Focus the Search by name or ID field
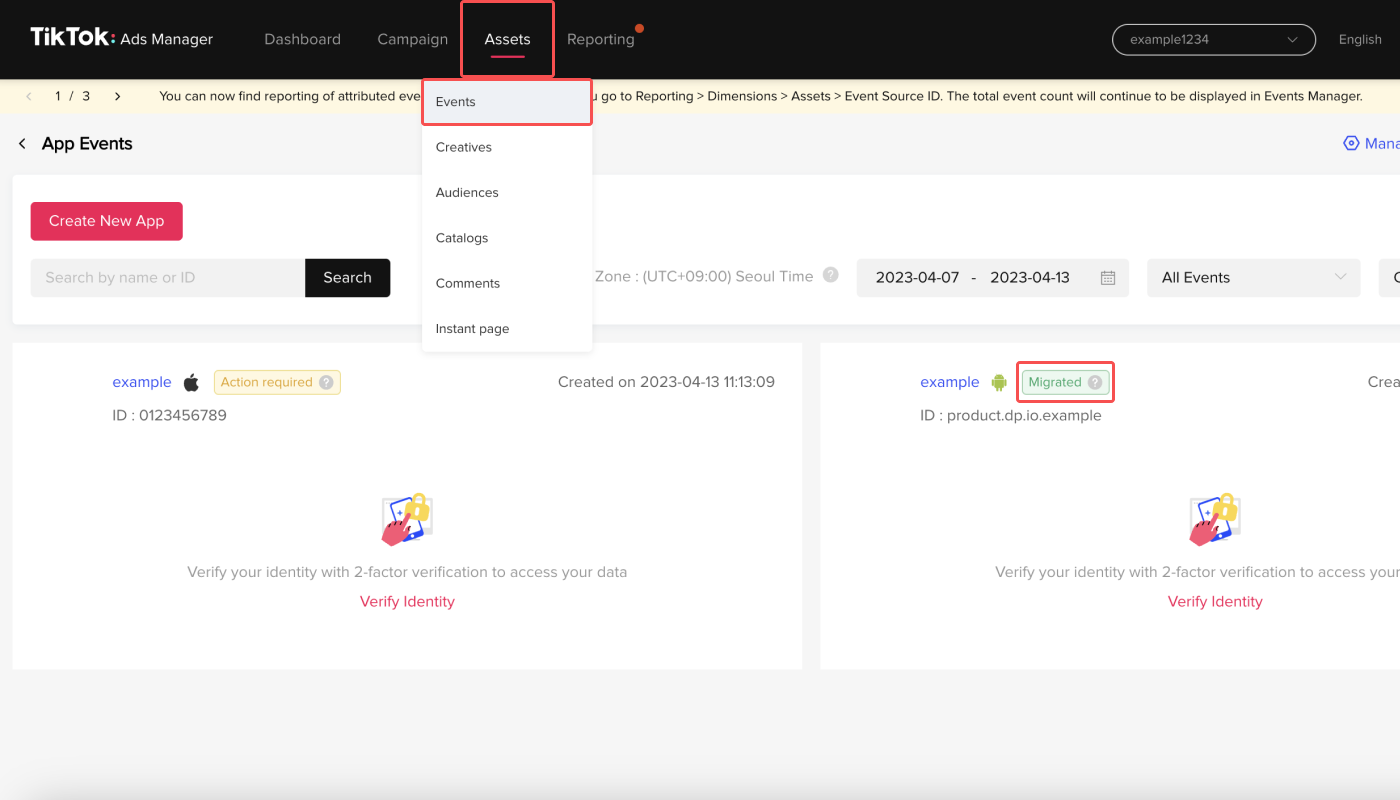1400x800 pixels. (168, 278)
